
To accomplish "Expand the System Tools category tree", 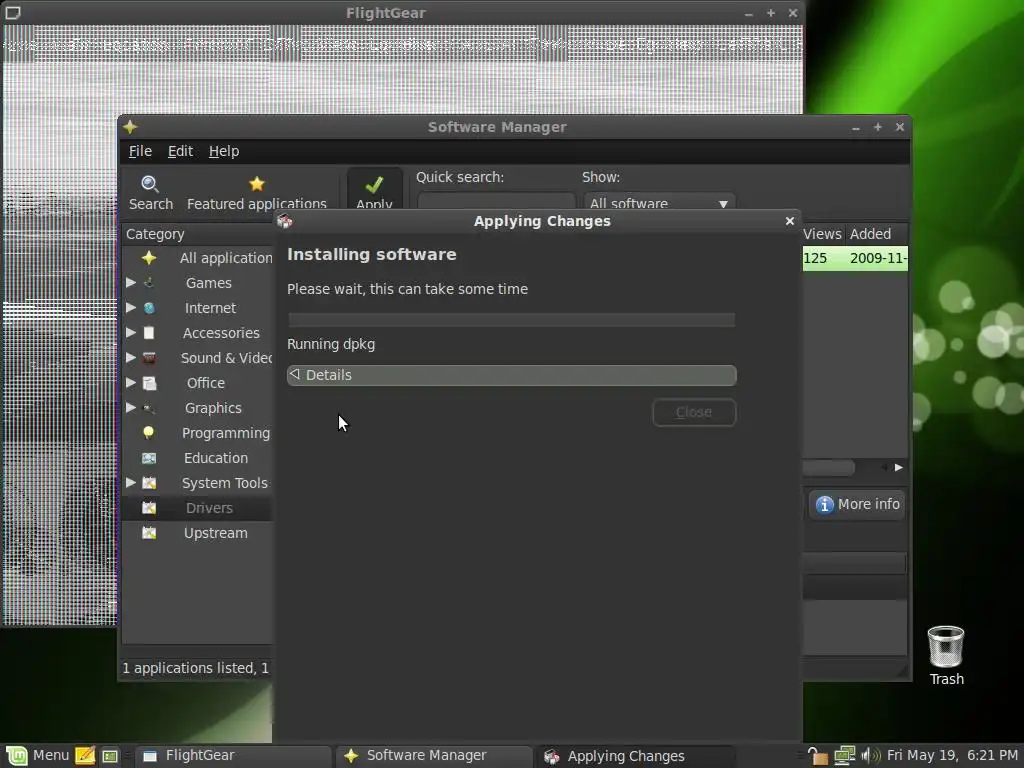I will click(131, 483).
